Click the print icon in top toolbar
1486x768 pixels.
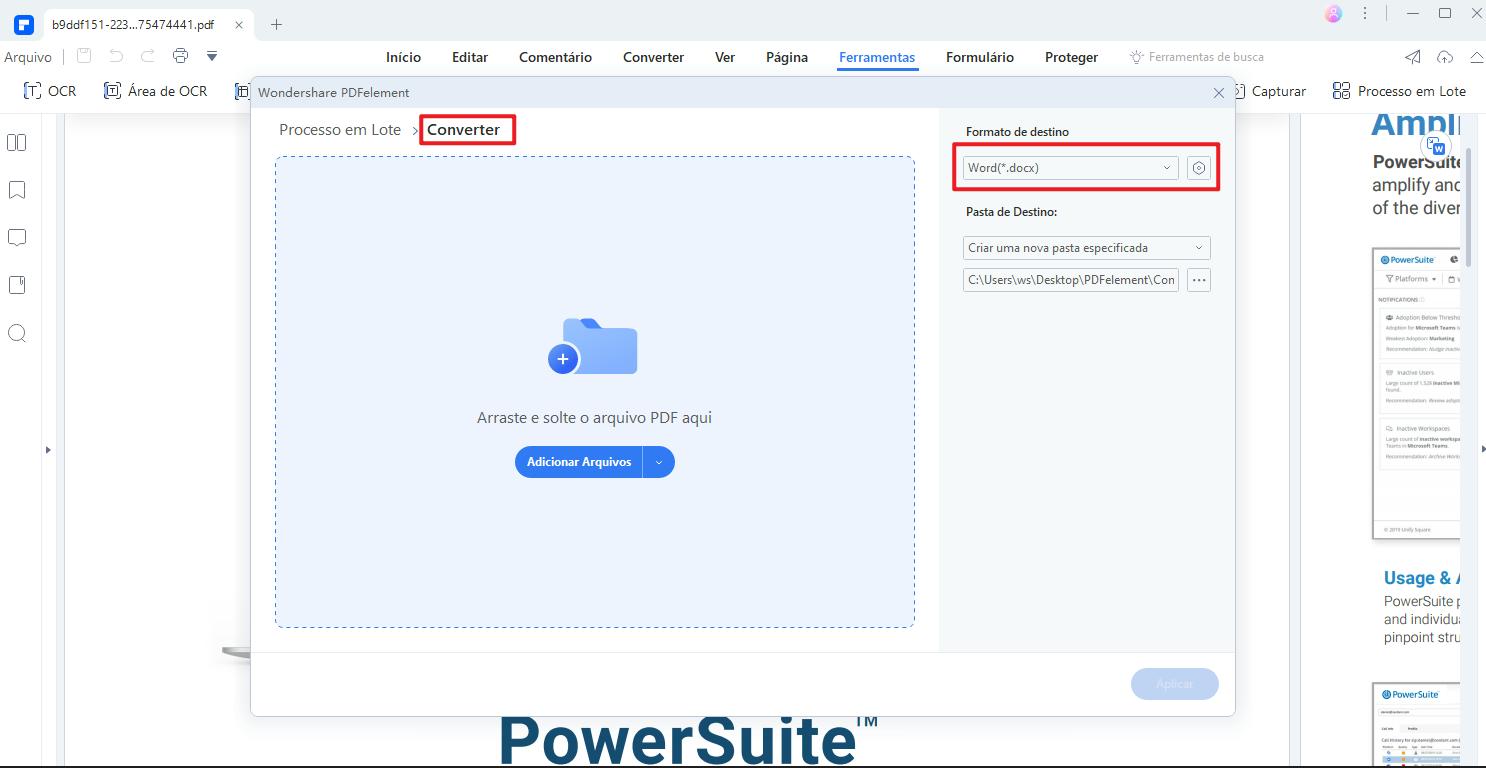(180, 56)
